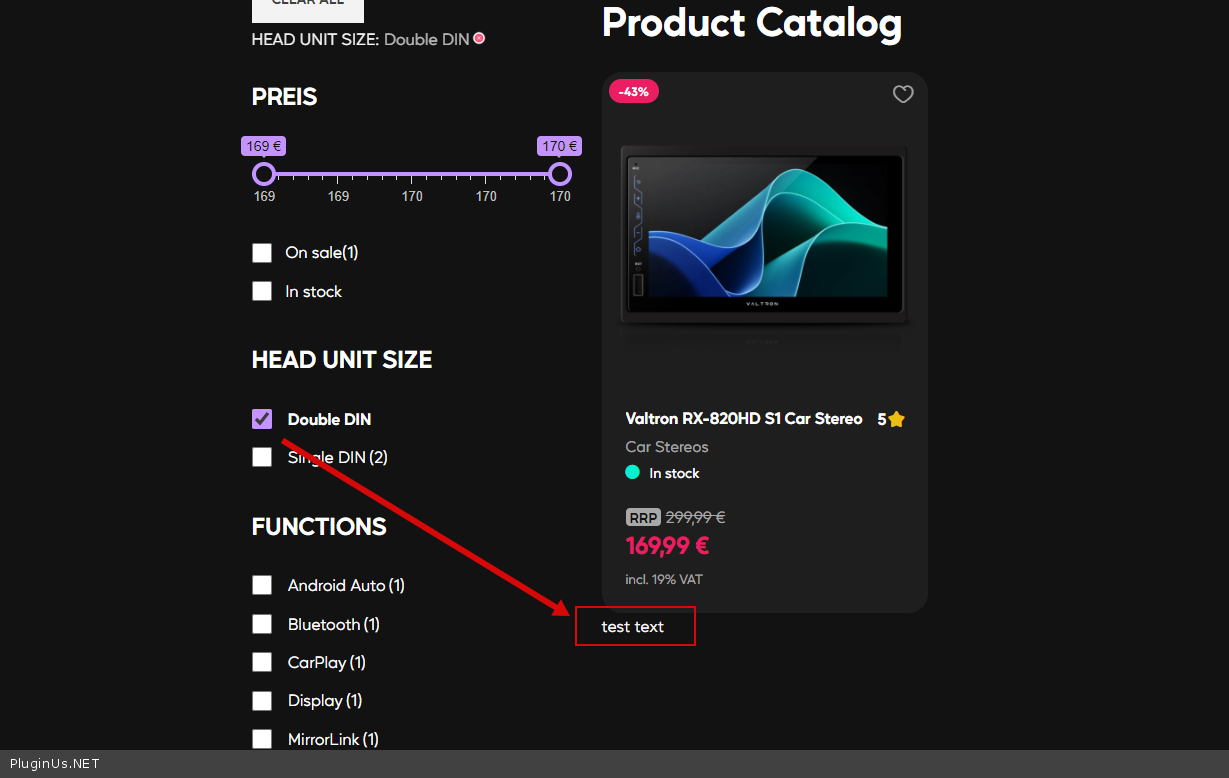Enable the Bluetooth filter checkbox
1229x778 pixels.
(262, 624)
